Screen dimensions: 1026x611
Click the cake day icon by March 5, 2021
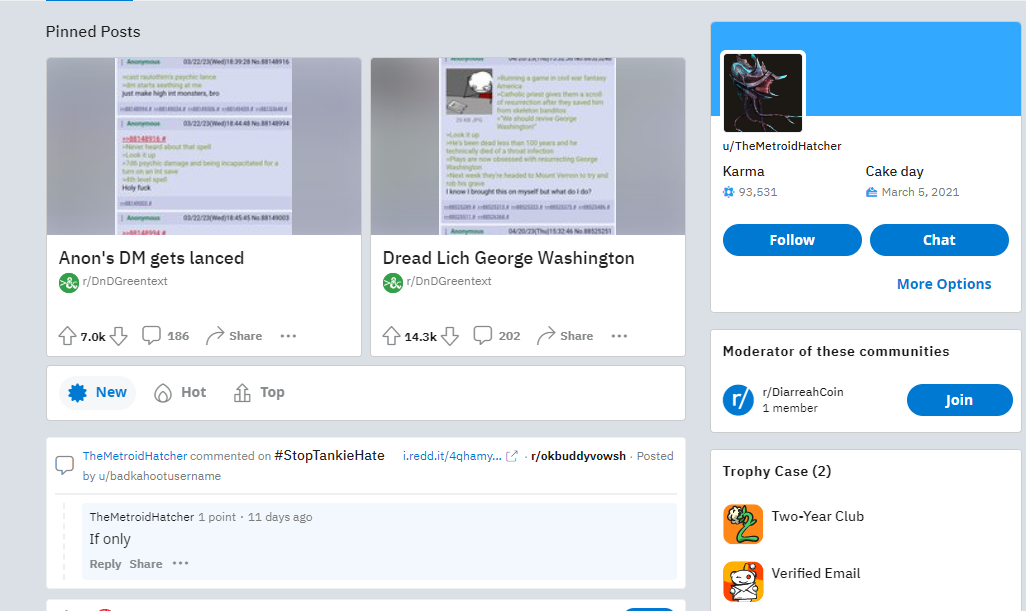pyautogui.click(x=872, y=192)
